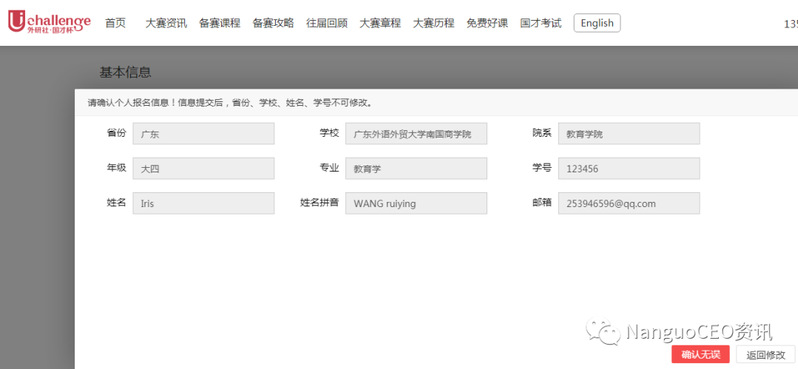798x369 pixels.
Task: Click the Uchallenge logo icon
Action: 49,22
